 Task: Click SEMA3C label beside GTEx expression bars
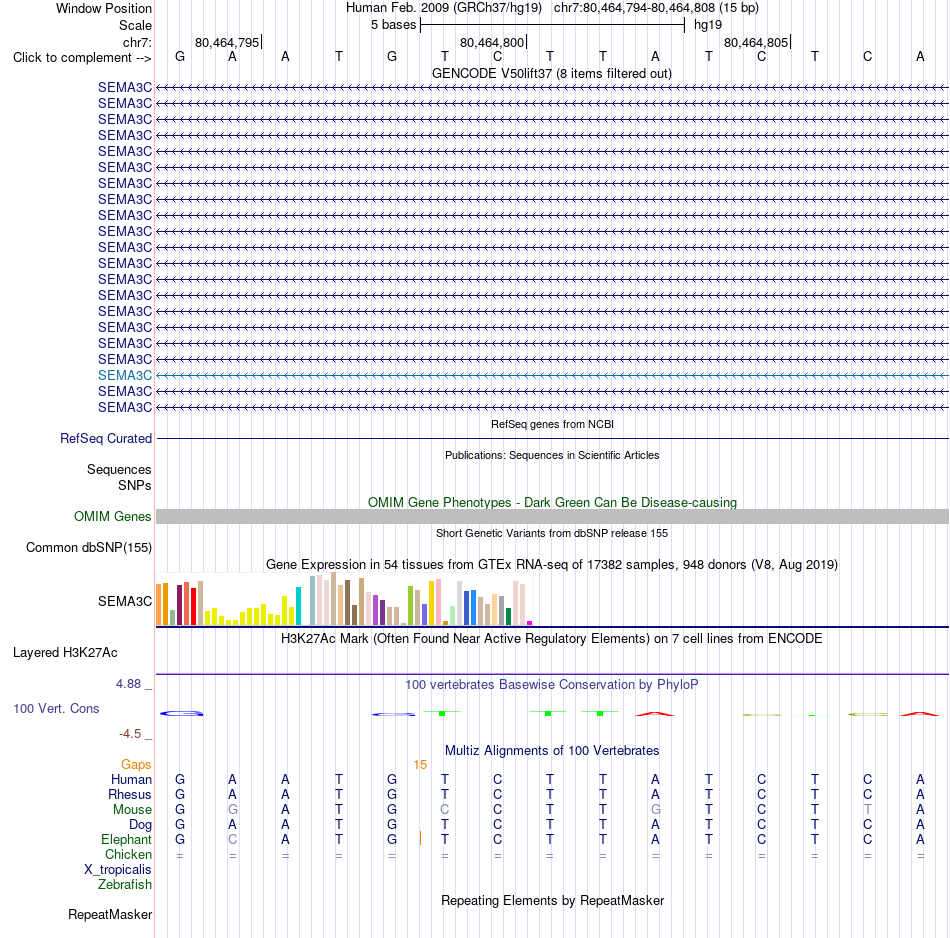[x=125, y=602]
